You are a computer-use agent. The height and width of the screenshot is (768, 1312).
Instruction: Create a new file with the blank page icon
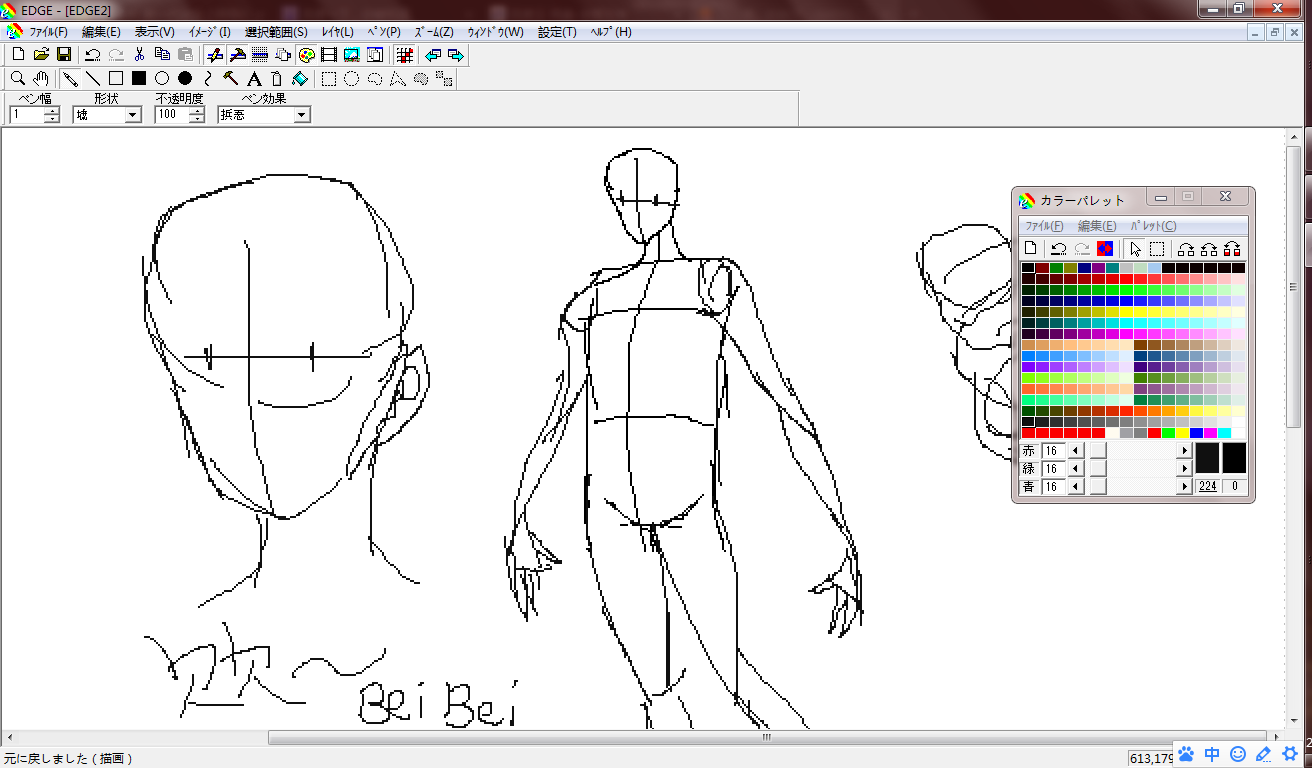coord(18,54)
